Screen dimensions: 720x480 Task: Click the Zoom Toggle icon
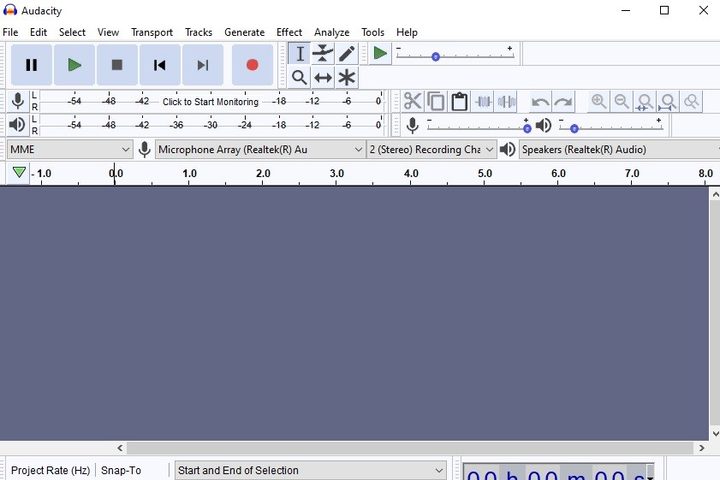pos(691,101)
